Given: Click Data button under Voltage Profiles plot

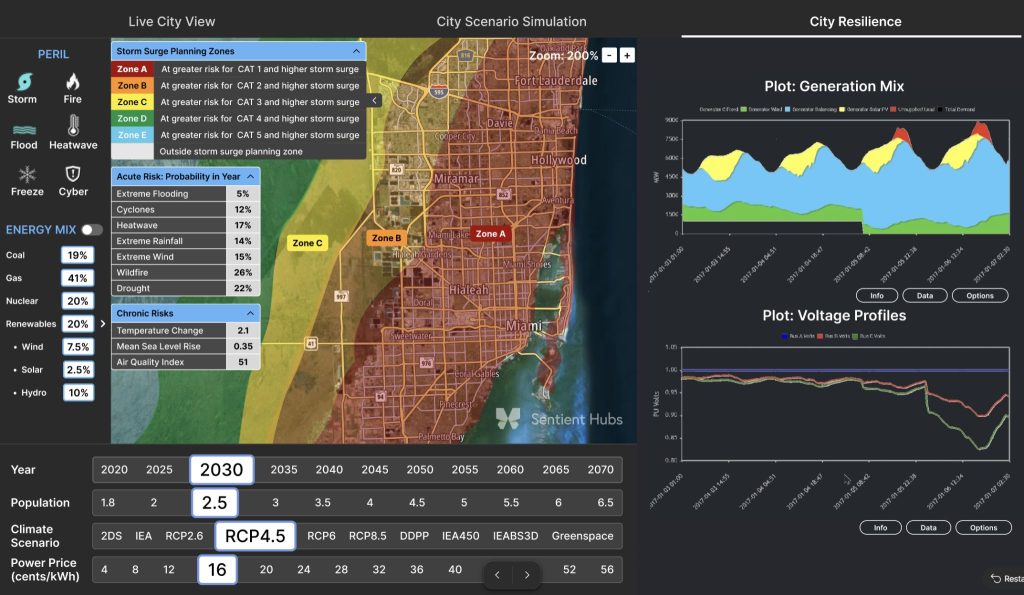Looking at the screenshot, I should 928,528.
